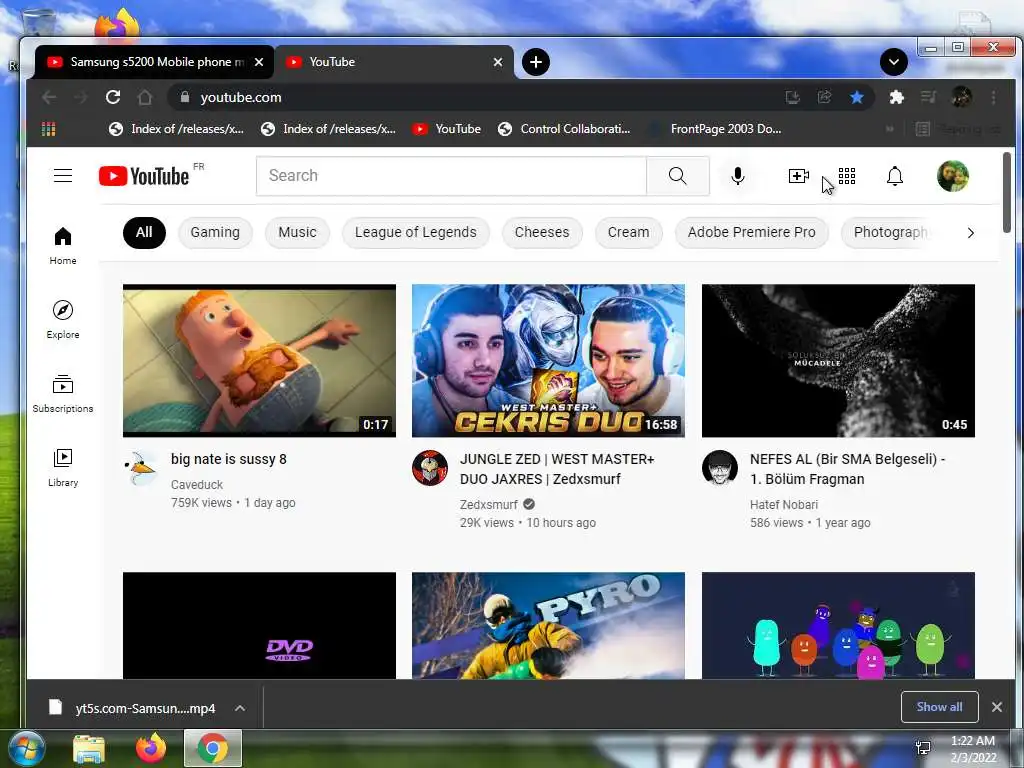Click the Search input field
This screenshot has width=1024, height=768.
[x=451, y=176]
